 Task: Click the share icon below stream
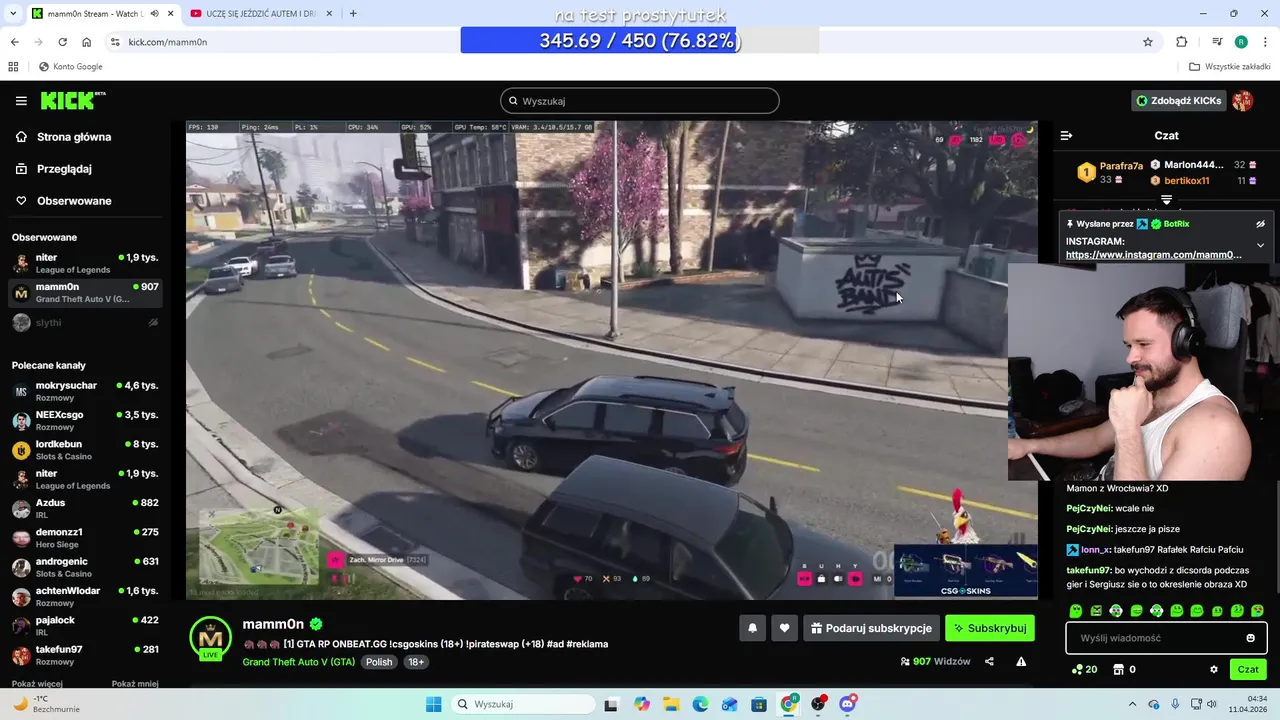(x=989, y=661)
